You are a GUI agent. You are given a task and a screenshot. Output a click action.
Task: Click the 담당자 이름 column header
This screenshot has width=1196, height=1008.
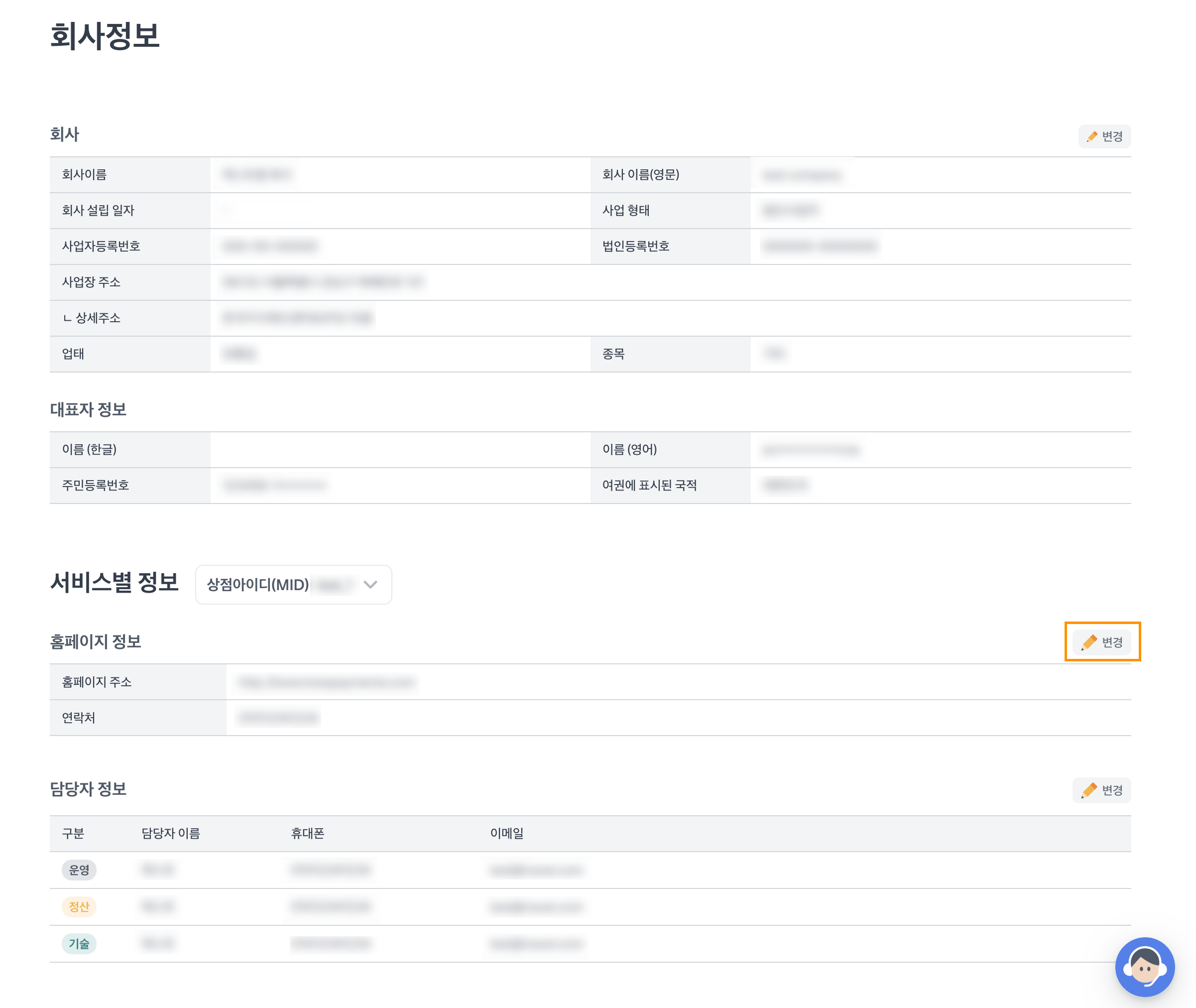[x=171, y=833]
